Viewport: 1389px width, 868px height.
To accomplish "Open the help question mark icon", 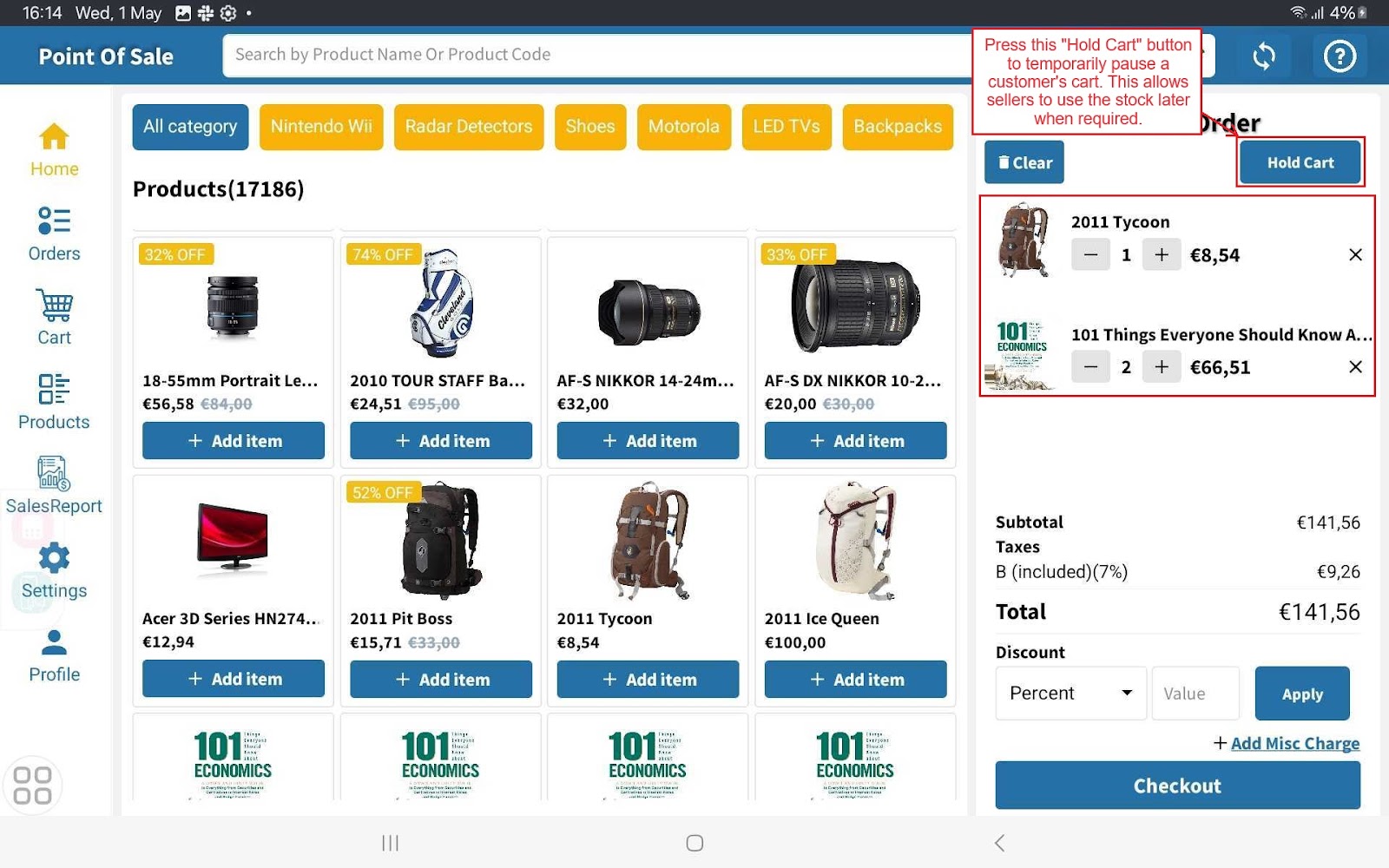I will pos(1340,57).
